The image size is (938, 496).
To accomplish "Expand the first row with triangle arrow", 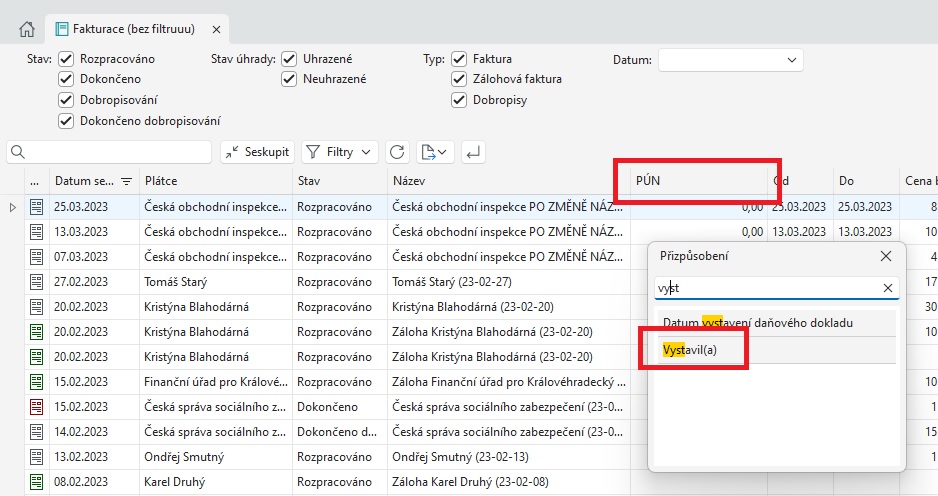I will [13, 207].
